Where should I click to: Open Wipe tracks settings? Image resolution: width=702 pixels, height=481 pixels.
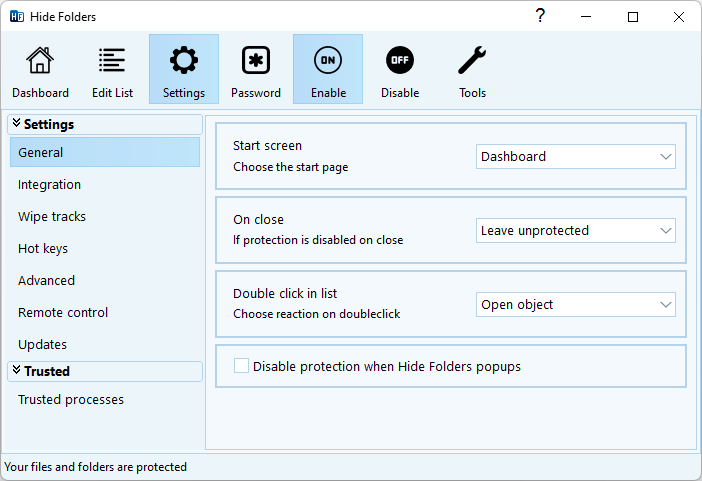click(x=105, y=216)
